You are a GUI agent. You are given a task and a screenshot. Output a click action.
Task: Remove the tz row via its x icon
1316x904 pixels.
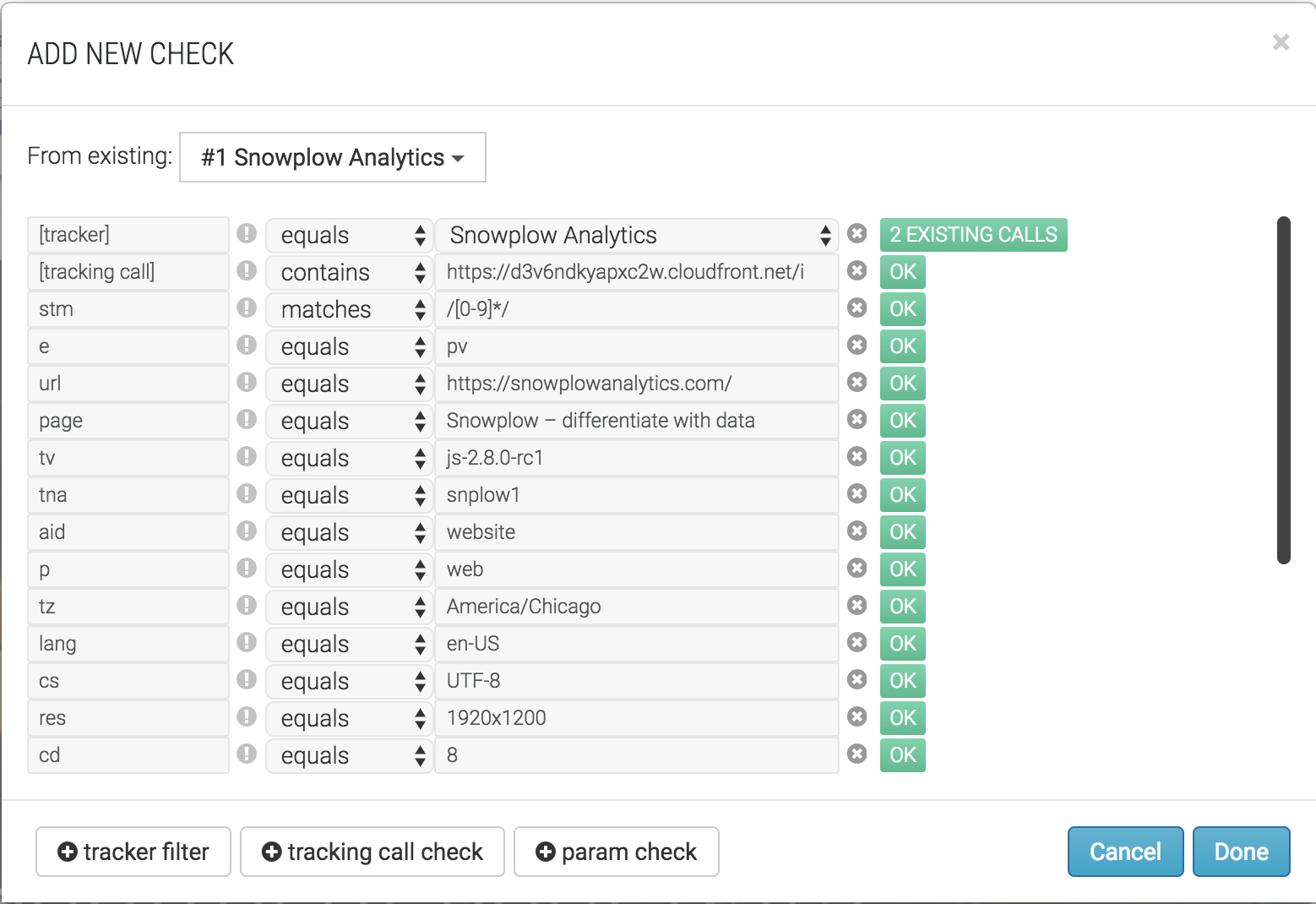(856, 606)
